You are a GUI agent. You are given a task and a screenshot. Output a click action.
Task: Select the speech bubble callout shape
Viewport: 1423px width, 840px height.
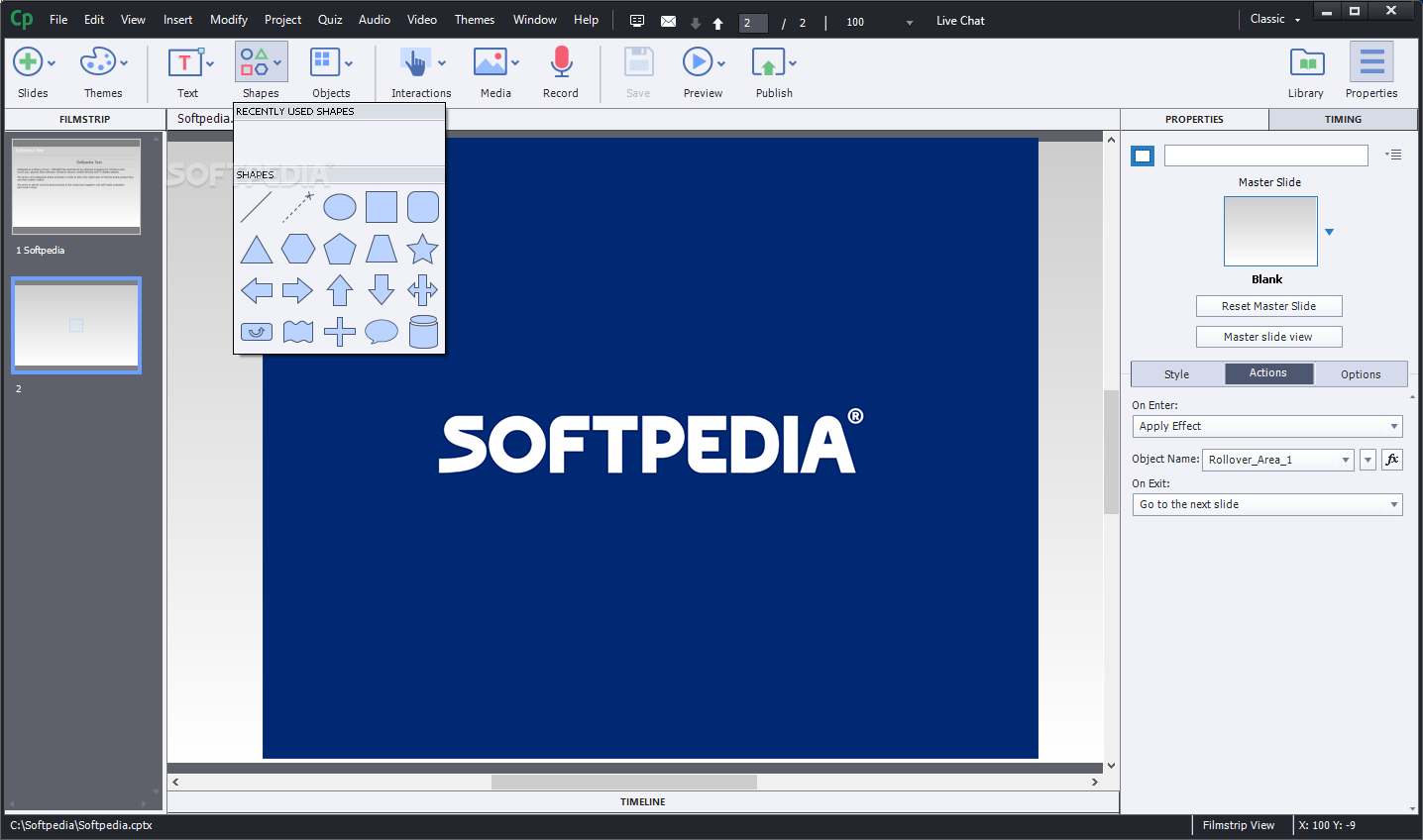coord(382,332)
